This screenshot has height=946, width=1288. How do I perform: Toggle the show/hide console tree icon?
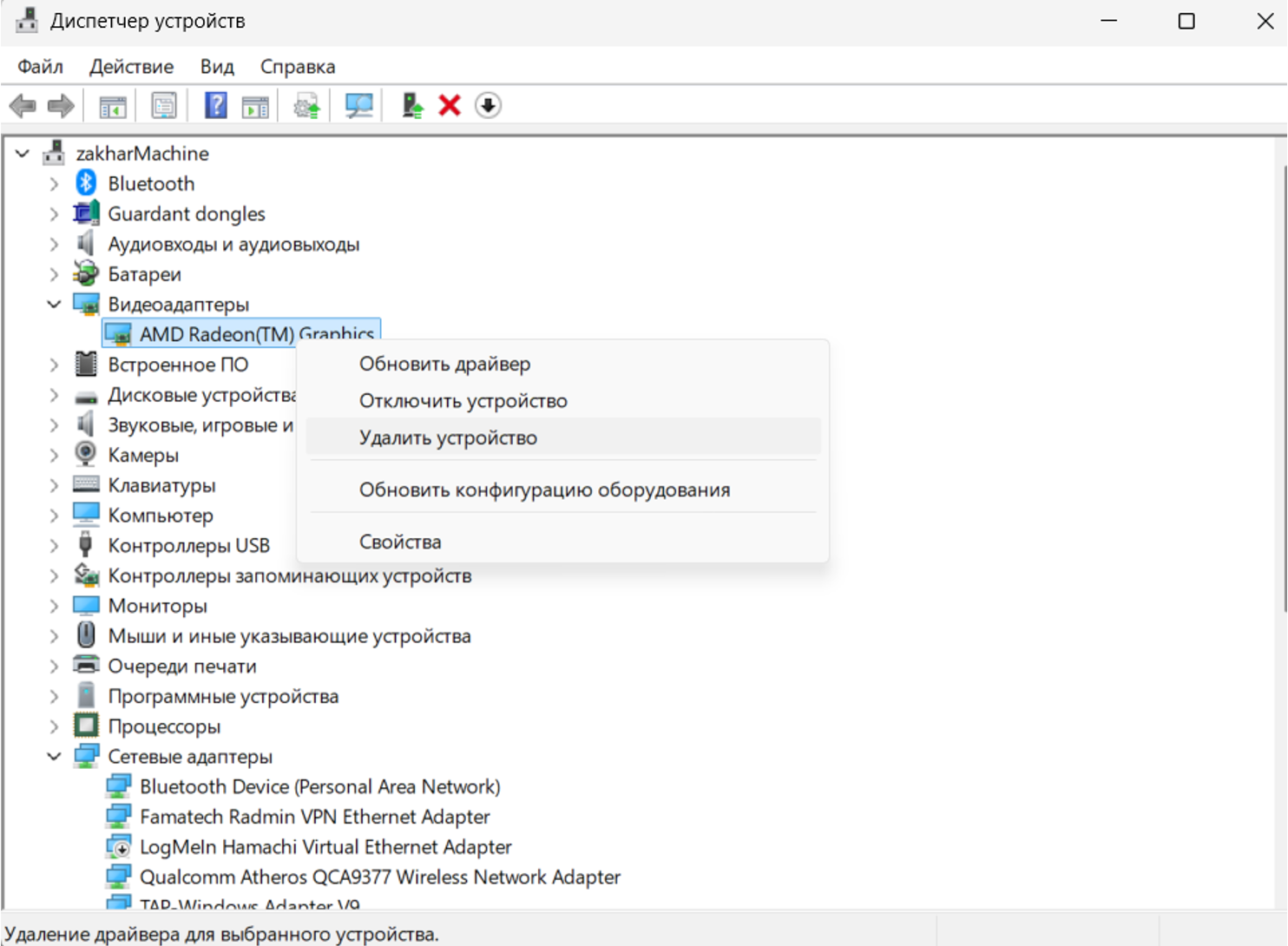(113, 106)
